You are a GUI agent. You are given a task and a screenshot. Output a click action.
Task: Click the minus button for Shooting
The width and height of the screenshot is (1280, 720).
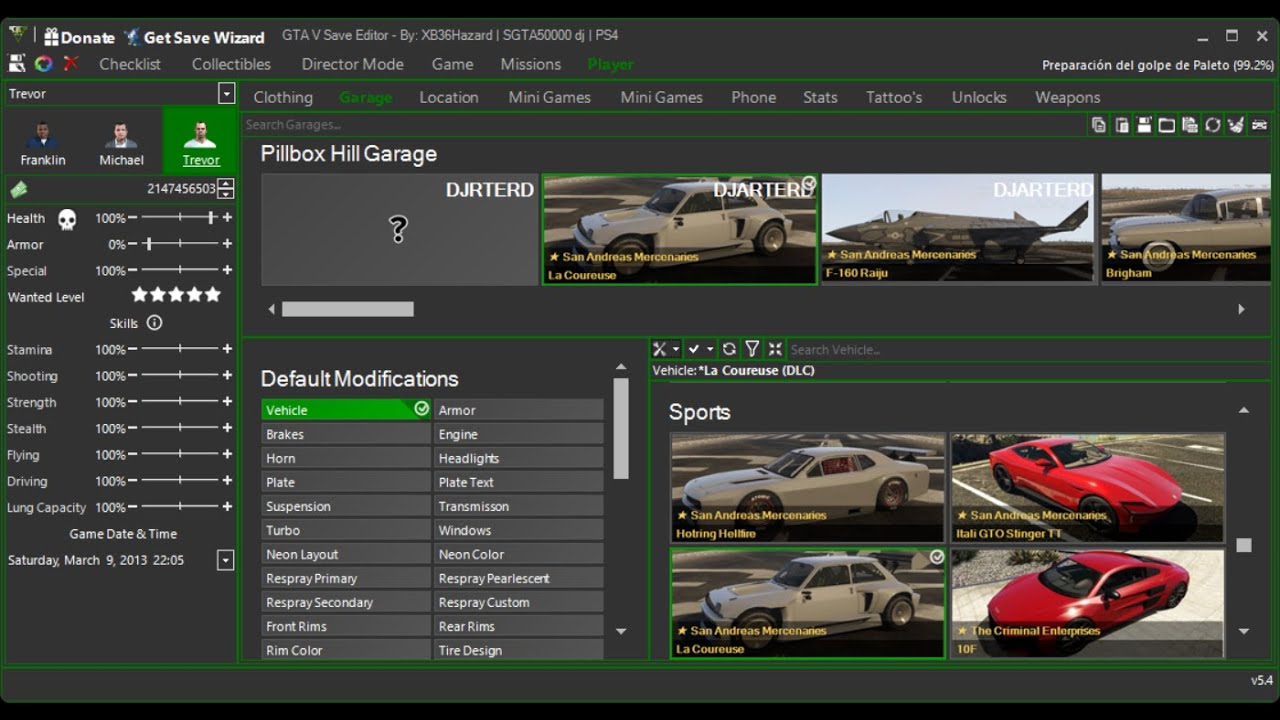point(131,376)
